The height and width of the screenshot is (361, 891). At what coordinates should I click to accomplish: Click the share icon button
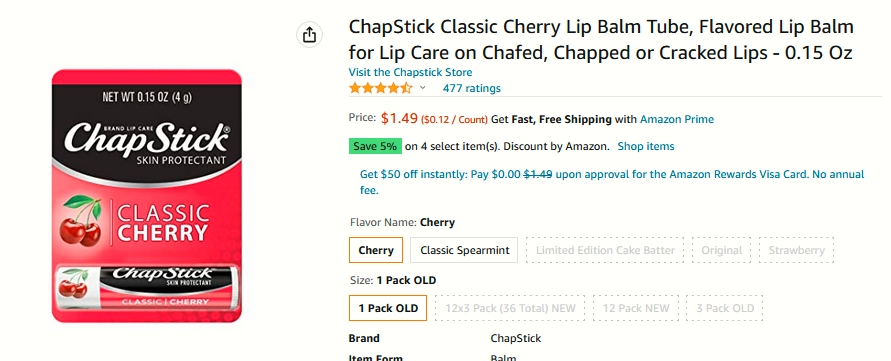point(309,35)
